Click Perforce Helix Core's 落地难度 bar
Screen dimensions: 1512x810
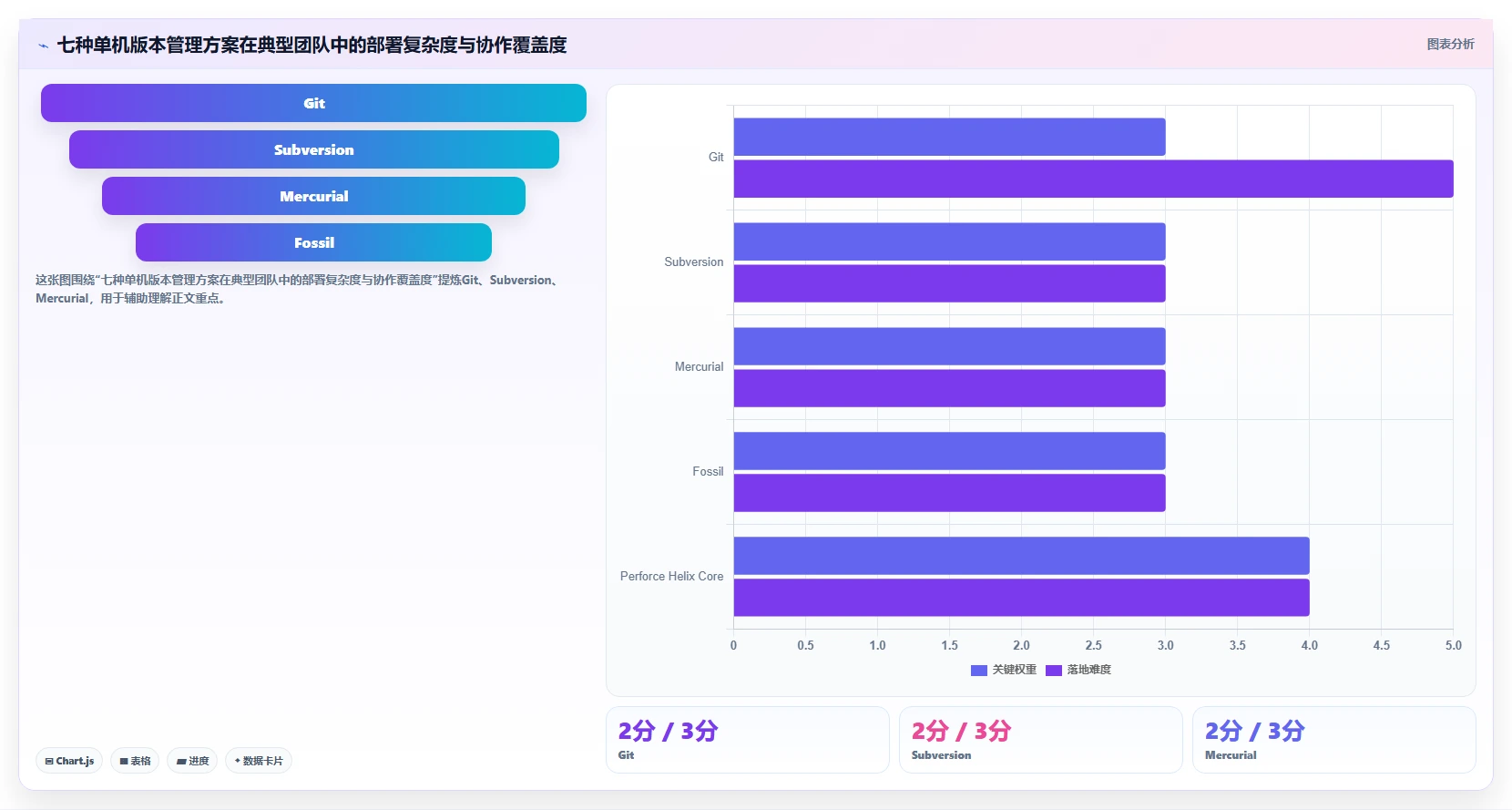click(x=1021, y=598)
